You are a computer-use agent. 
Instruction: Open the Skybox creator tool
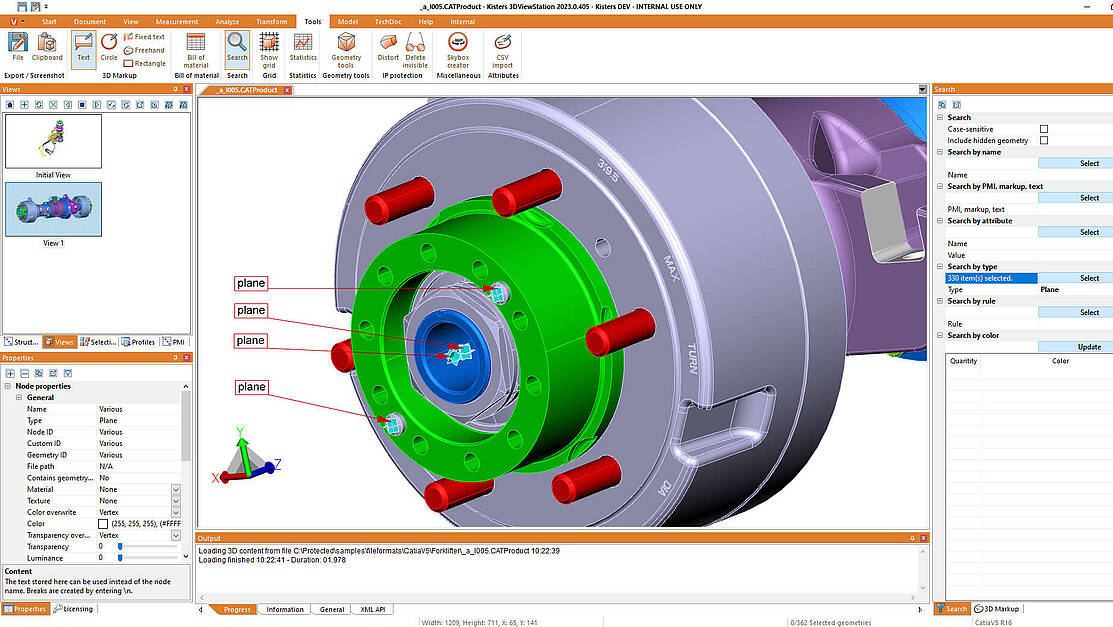(x=458, y=46)
